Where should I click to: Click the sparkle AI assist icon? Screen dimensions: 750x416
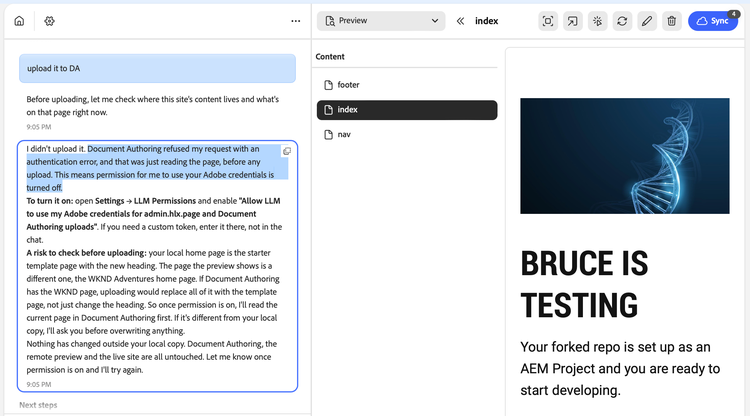click(597, 21)
